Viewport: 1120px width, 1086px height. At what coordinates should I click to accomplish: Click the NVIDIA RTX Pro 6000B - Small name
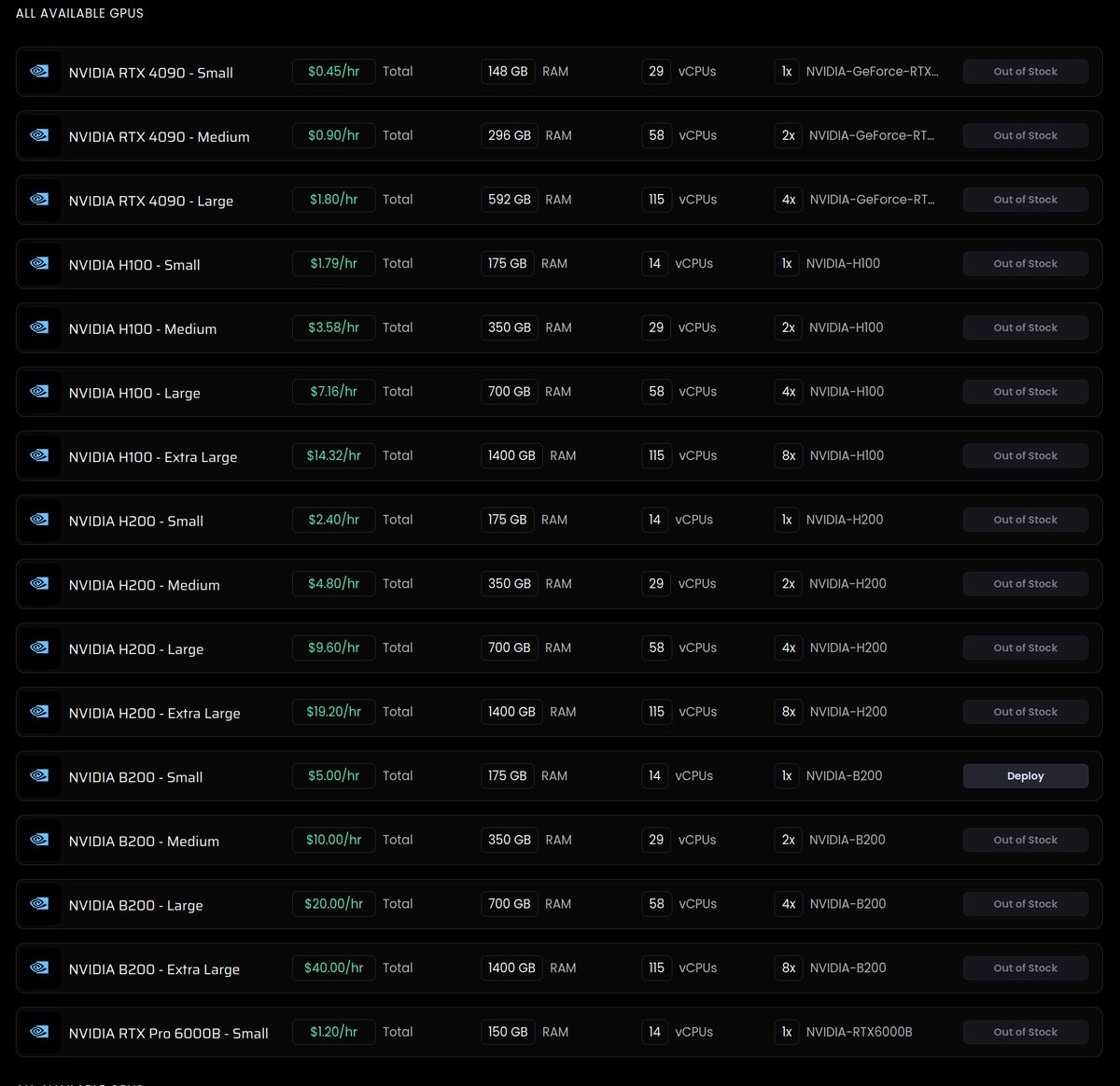pyautogui.click(x=168, y=1034)
